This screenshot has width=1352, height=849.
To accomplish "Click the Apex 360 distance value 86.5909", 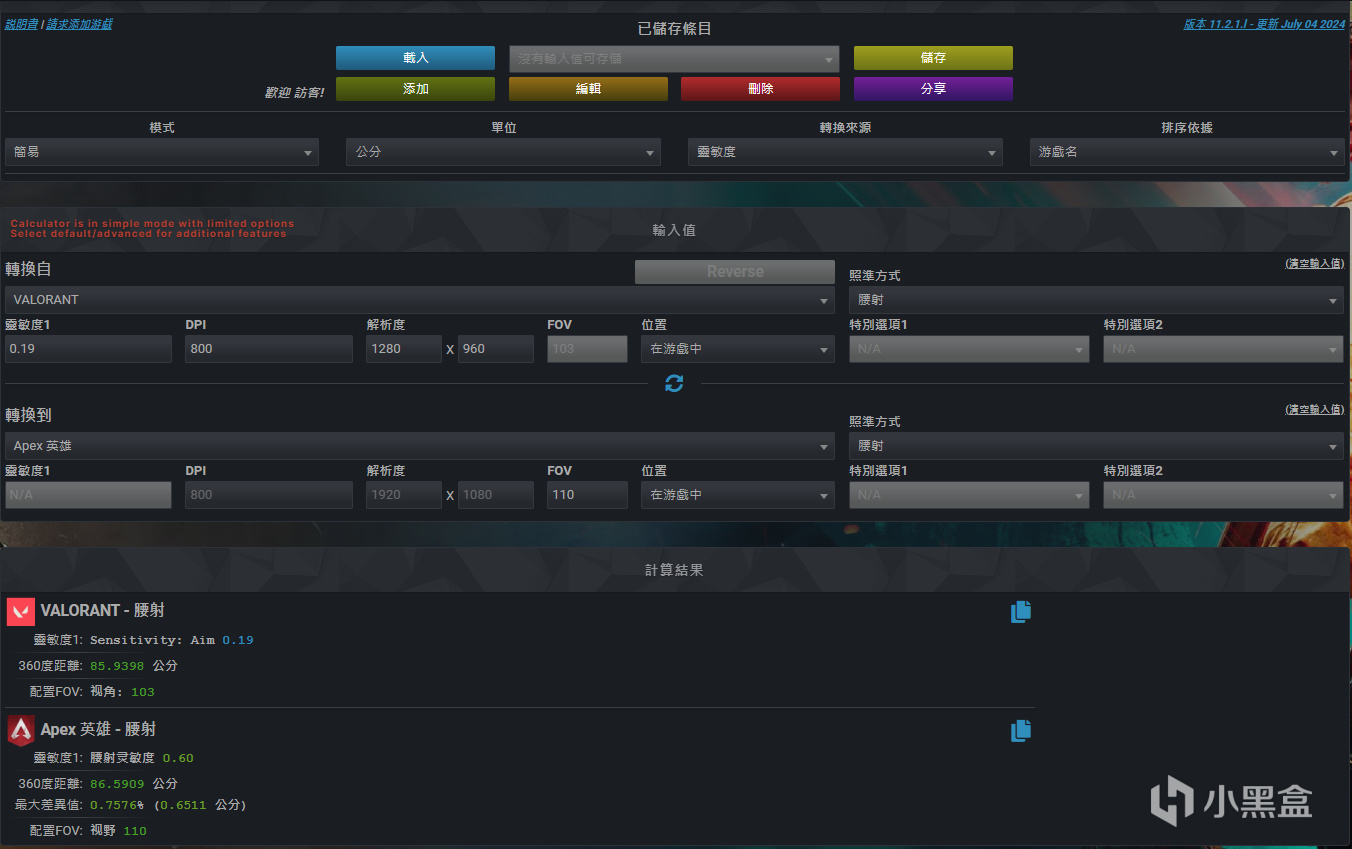I will [117, 784].
